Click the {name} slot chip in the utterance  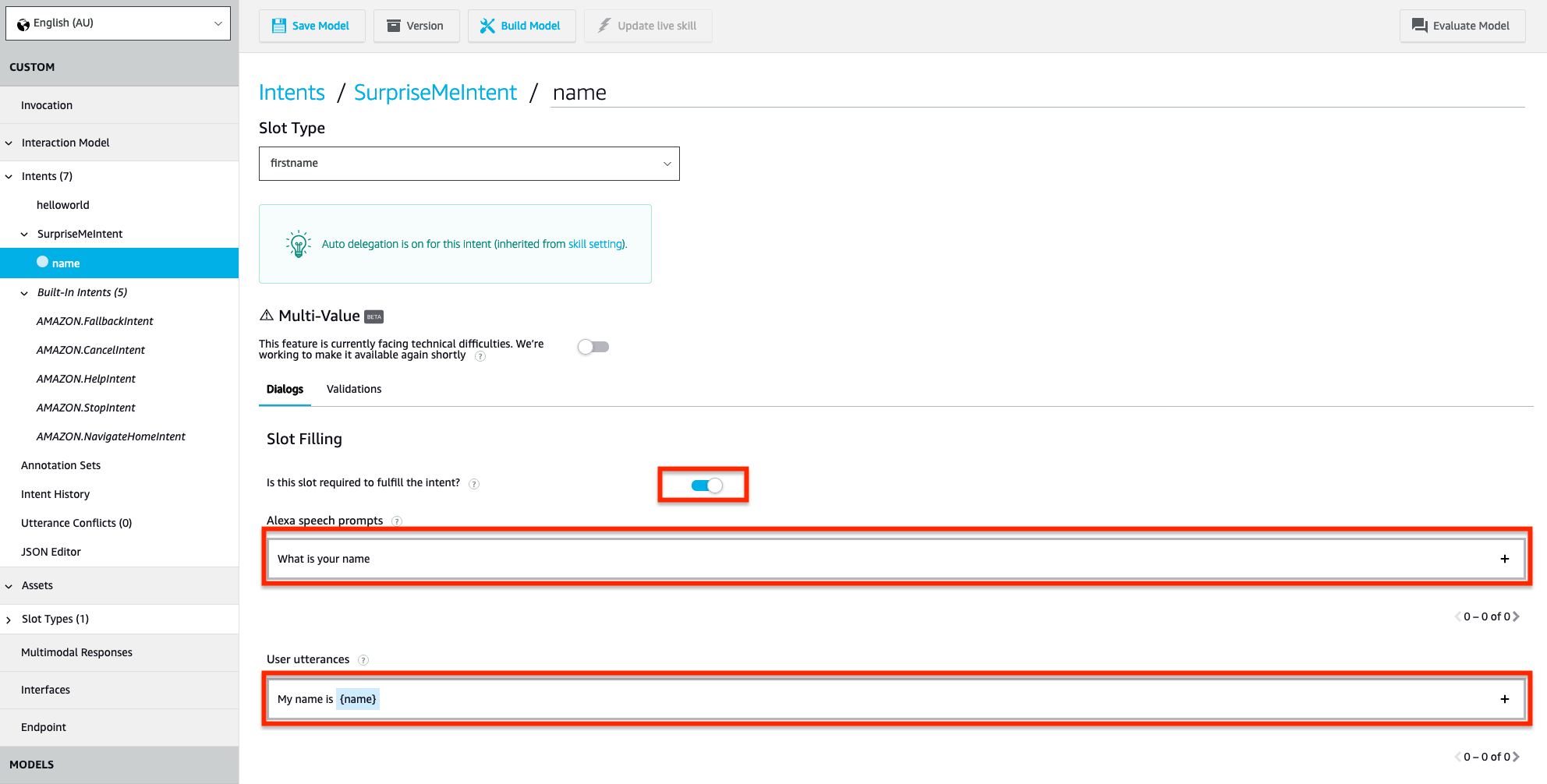click(358, 699)
